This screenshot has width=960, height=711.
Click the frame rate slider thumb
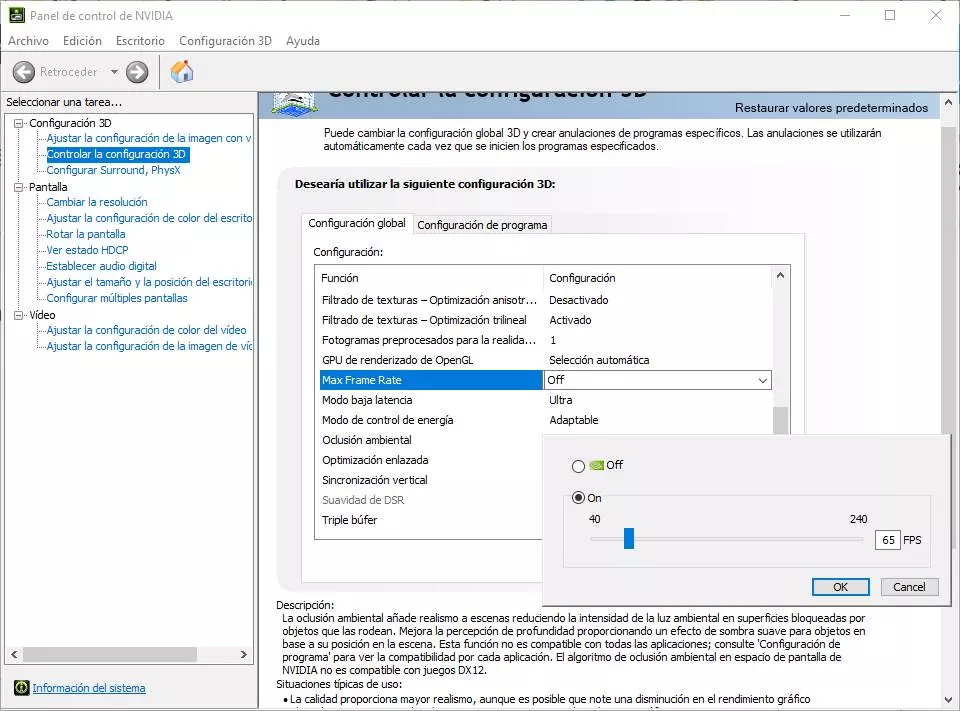[629, 539]
